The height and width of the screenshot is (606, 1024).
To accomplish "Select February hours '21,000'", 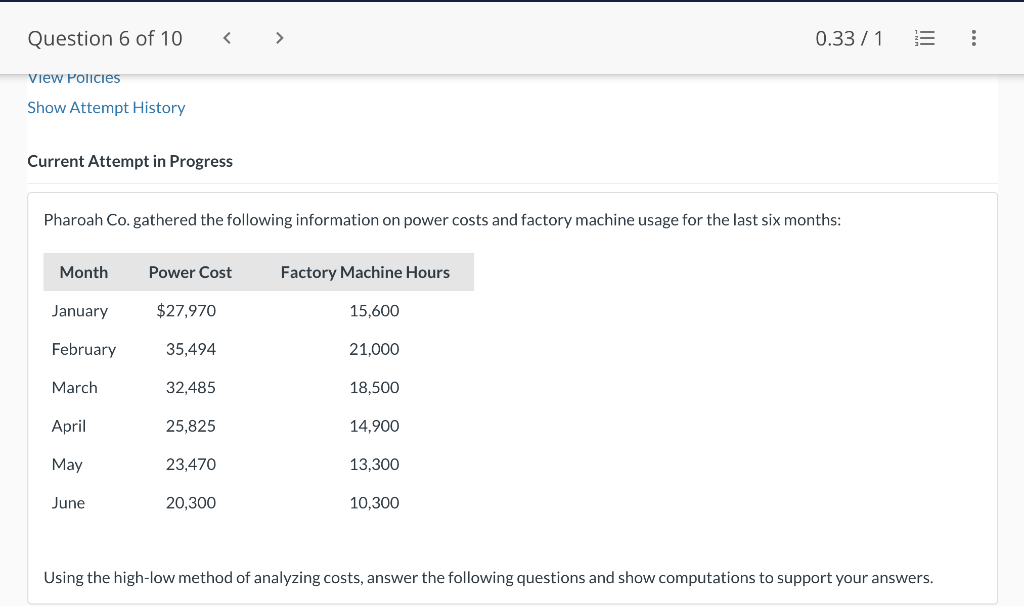I will (x=374, y=349).
